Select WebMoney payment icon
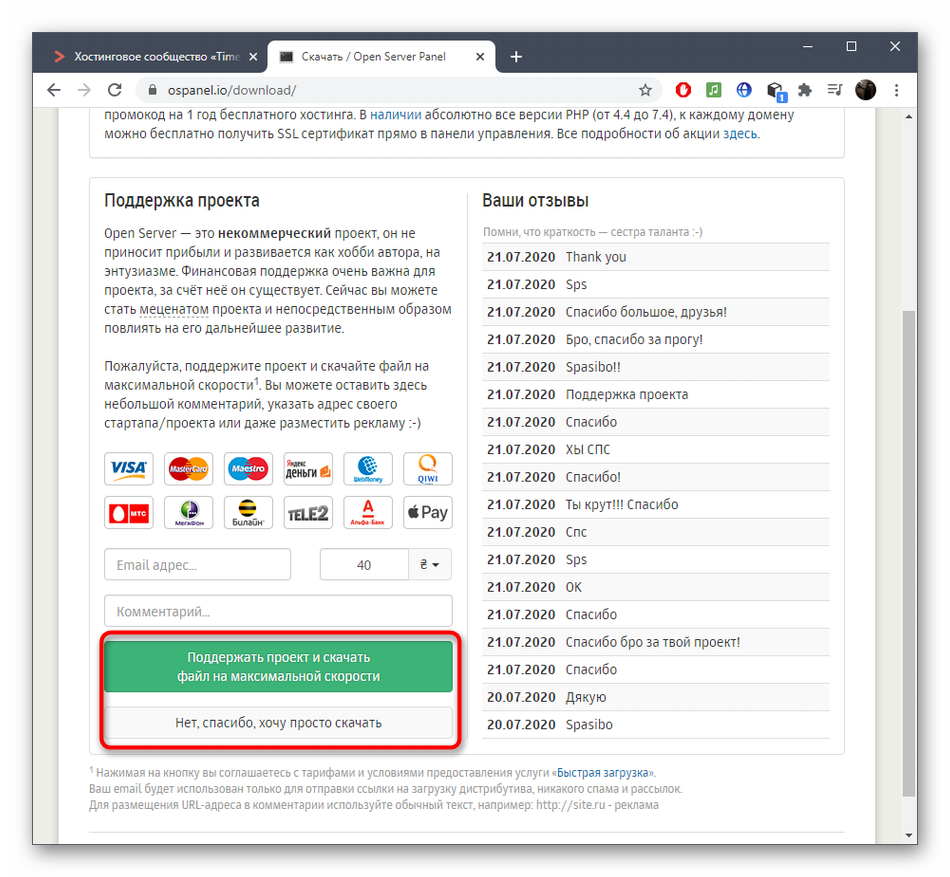This screenshot has width=950, height=877. coord(368,468)
